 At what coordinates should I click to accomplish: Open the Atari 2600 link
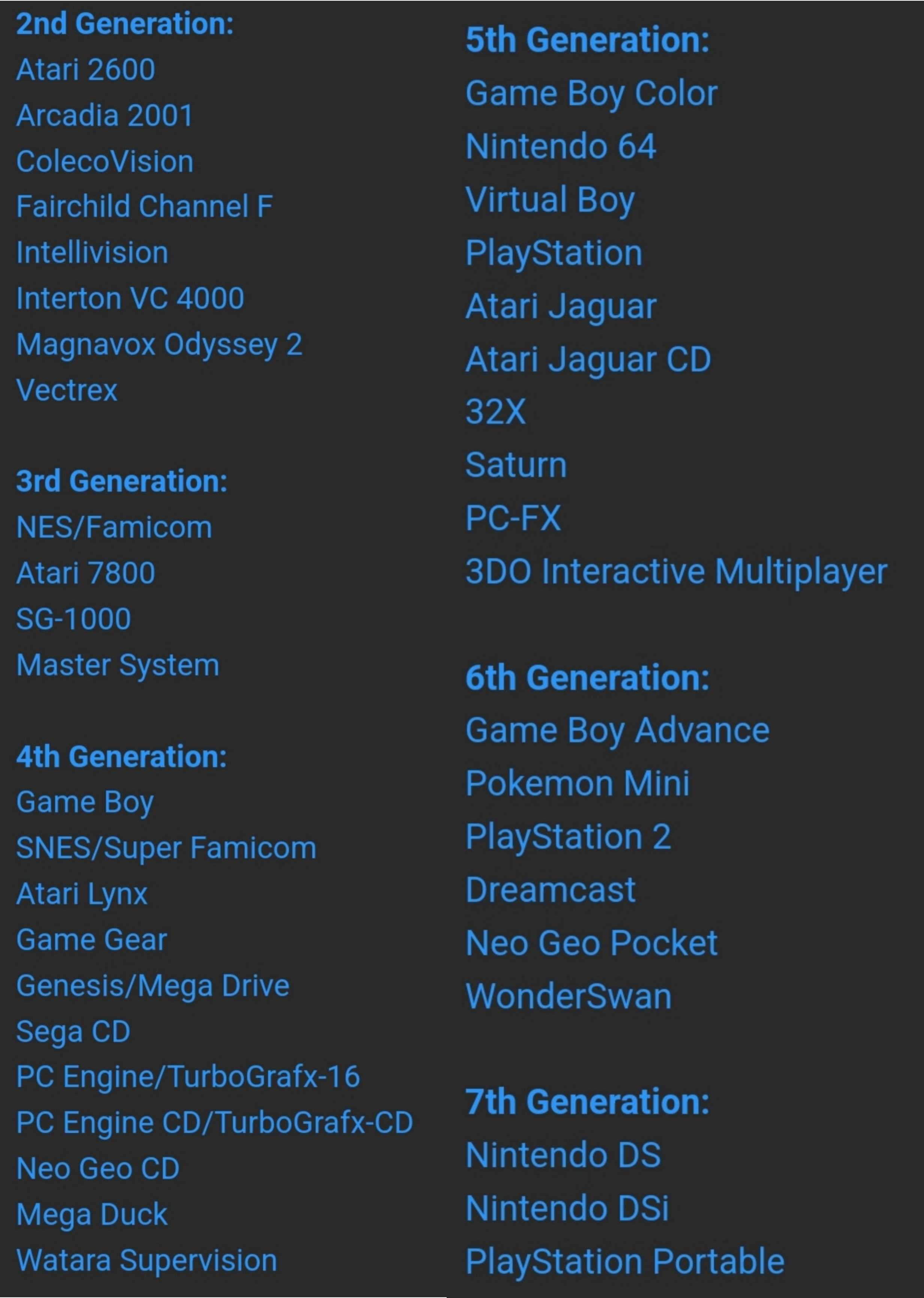pos(85,70)
